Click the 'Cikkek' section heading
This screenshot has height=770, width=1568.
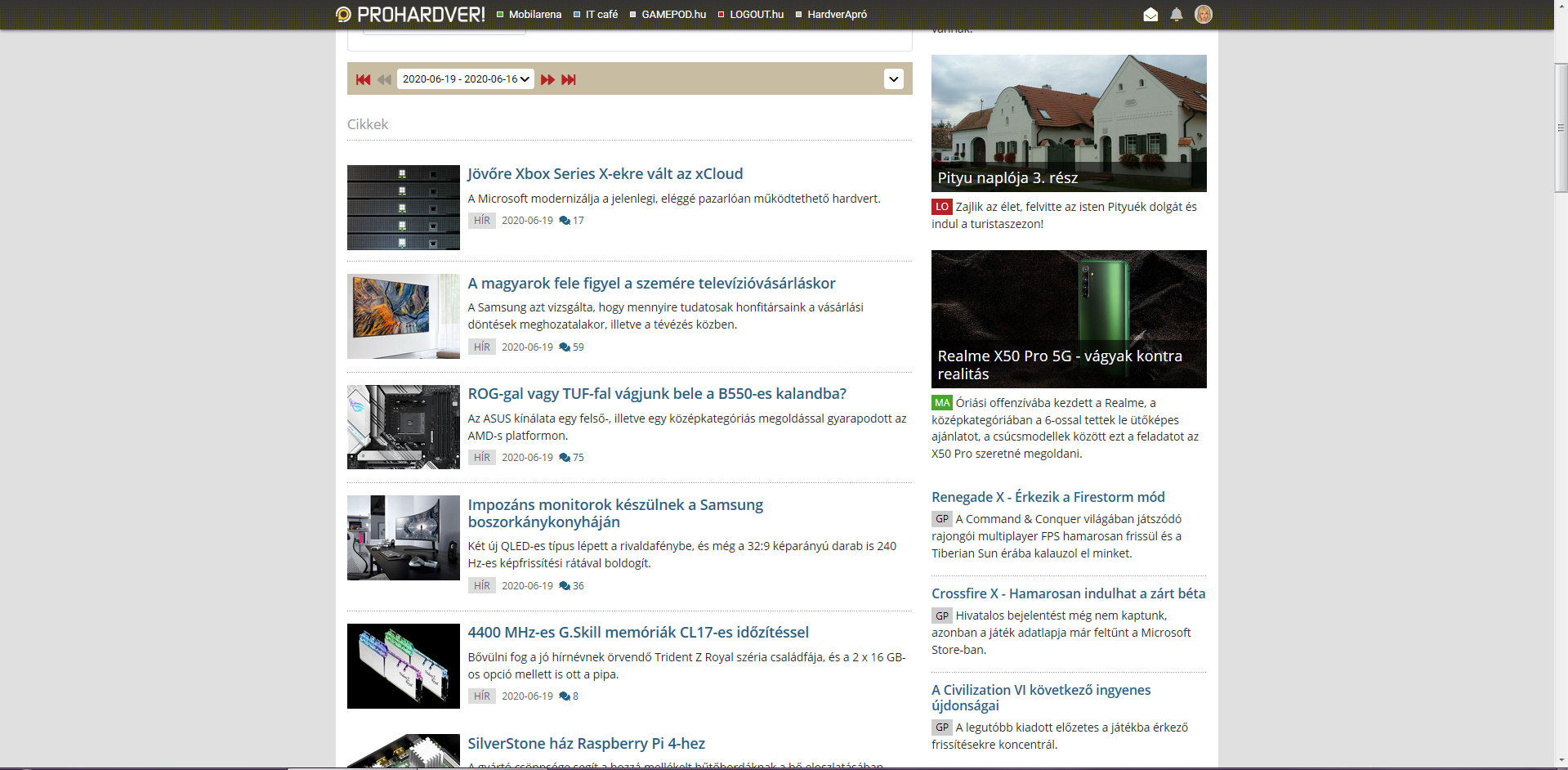click(x=368, y=124)
